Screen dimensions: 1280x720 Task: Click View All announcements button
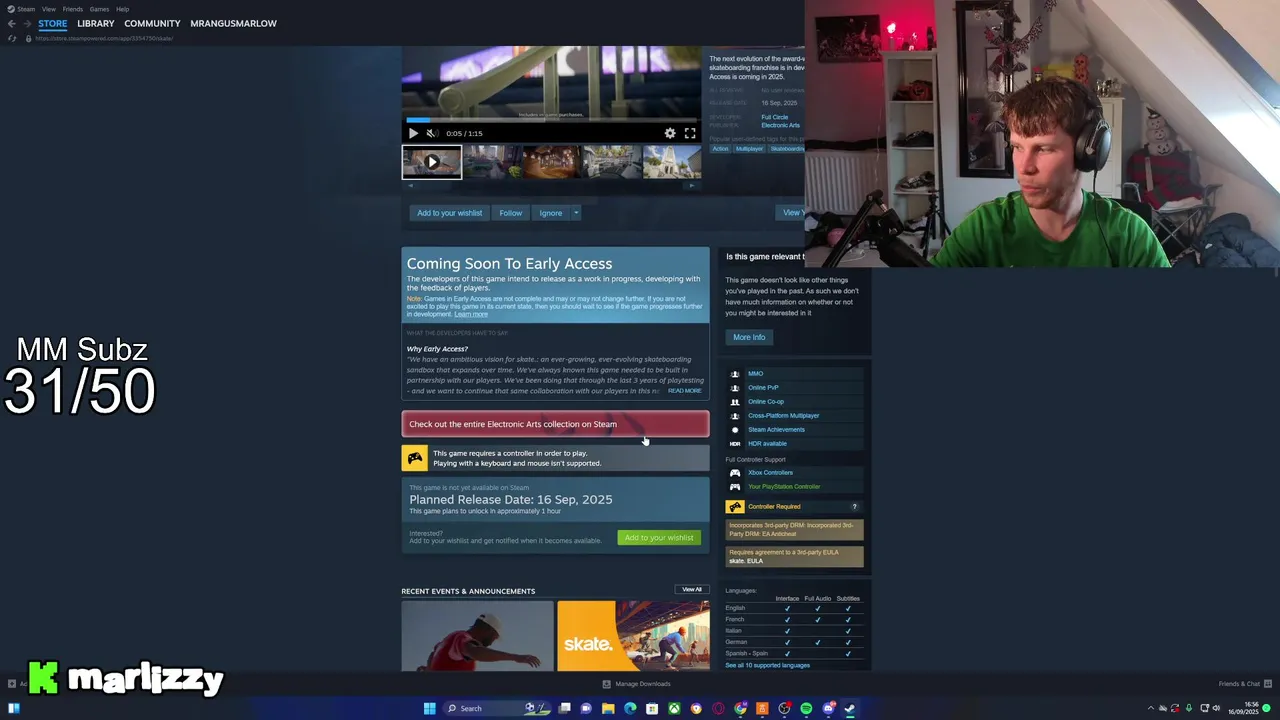click(692, 590)
